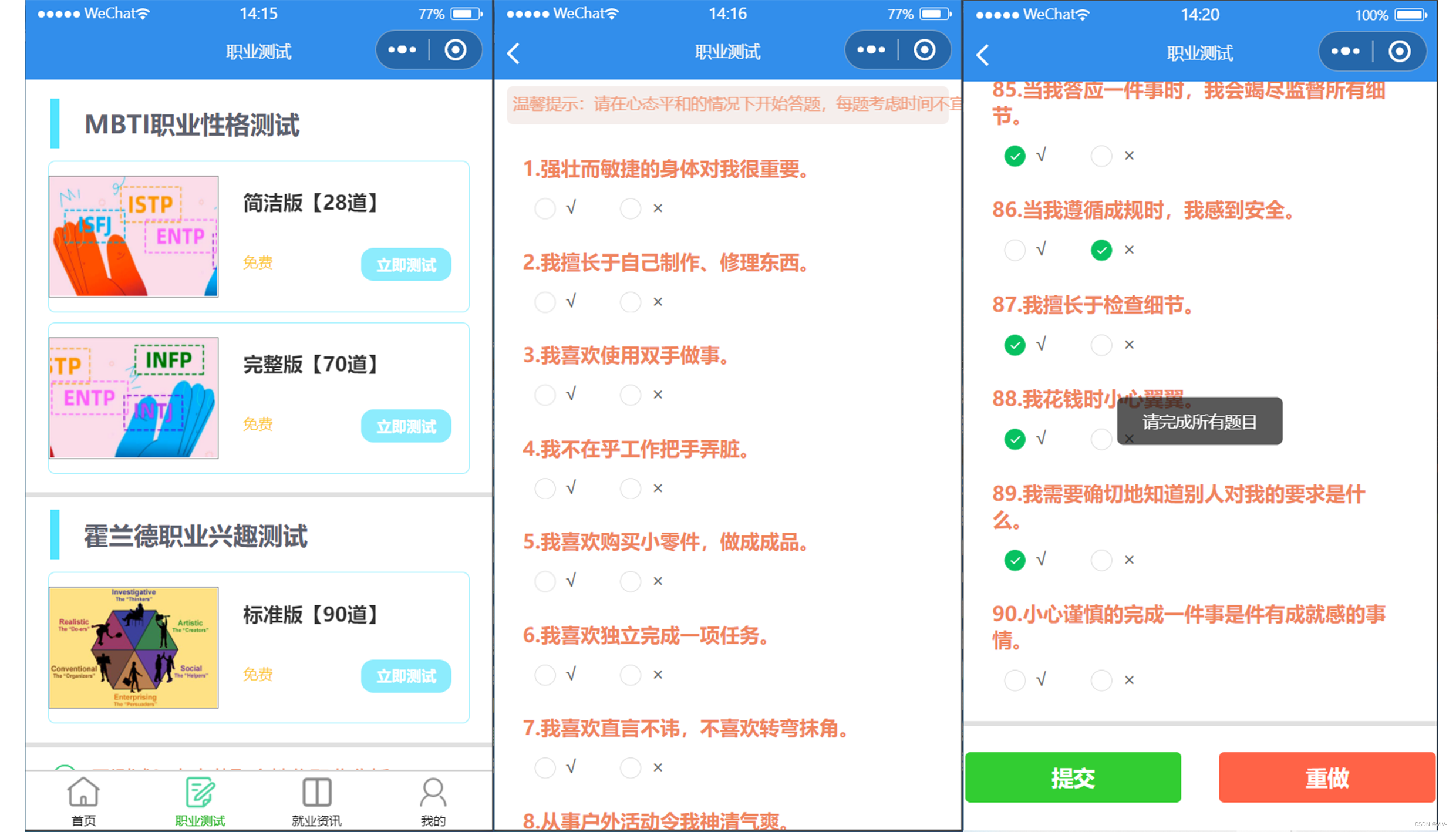The width and height of the screenshot is (1456, 832).
Task: Open three-dots menu on first screen
Action: coord(402,50)
